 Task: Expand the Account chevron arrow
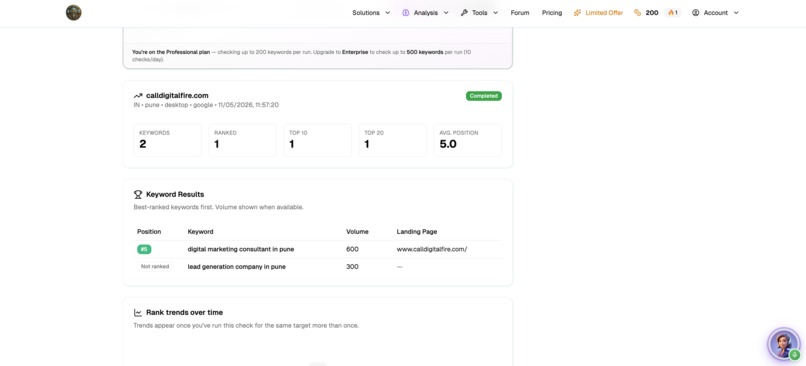(x=736, y=13)
